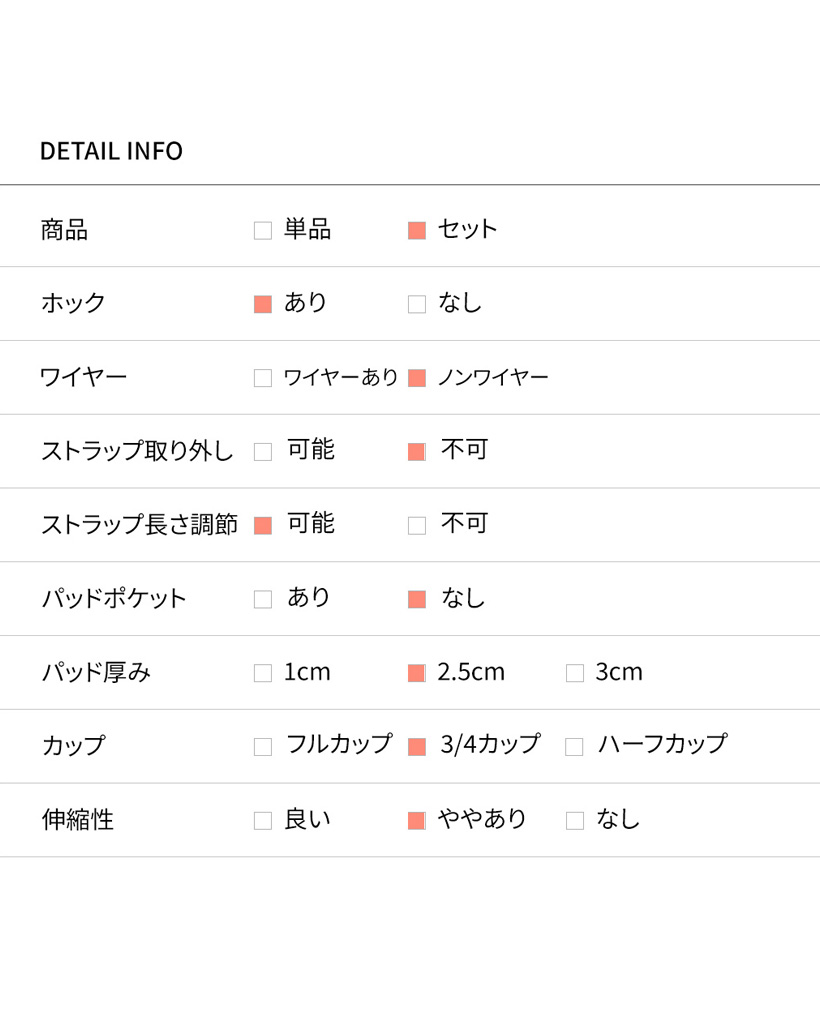Toggle the ノンワイヤー checkbox
The width and height of the screenshot is (820, 1024).
[417, 378]
